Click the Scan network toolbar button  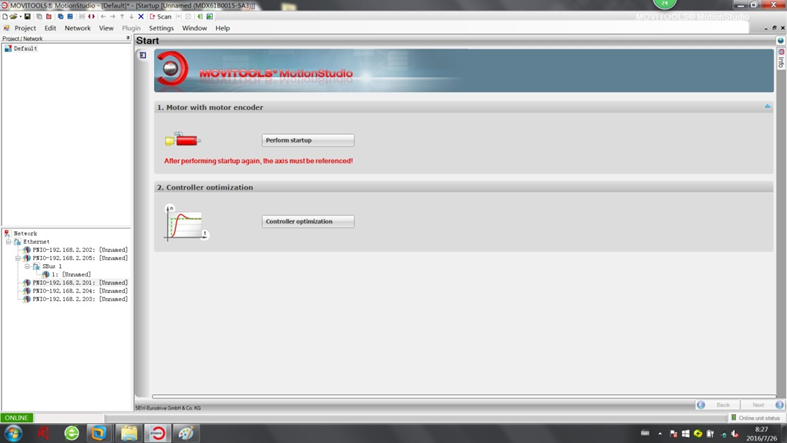[x=160, y=17]
